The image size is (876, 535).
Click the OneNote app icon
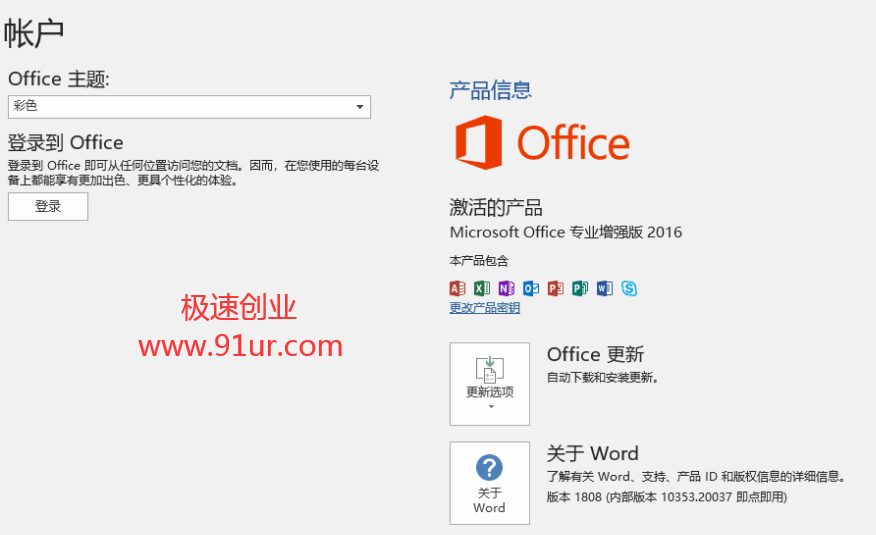click(506, 288)
